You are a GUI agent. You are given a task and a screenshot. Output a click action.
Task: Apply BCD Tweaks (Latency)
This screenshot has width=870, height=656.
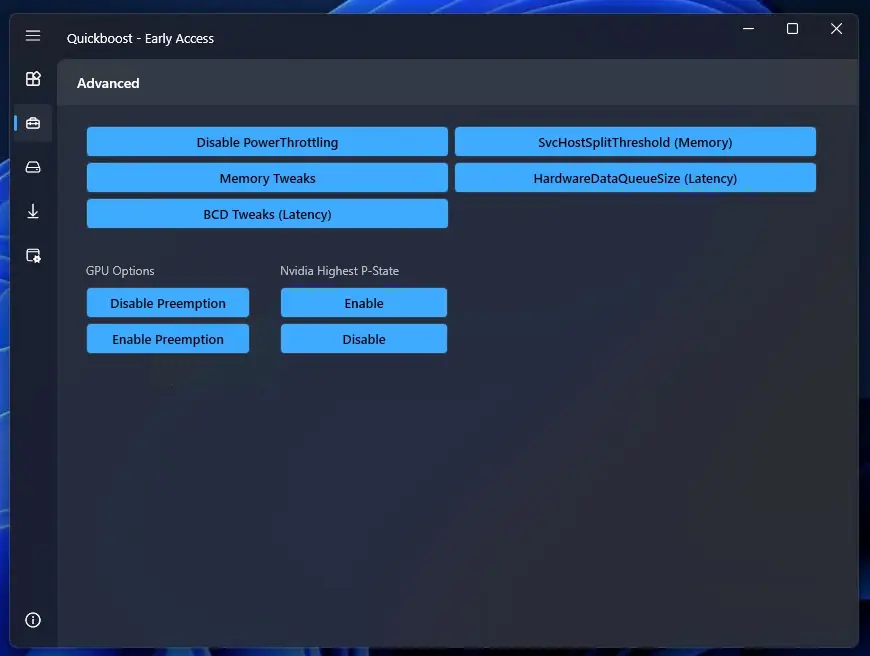[267, 214]
